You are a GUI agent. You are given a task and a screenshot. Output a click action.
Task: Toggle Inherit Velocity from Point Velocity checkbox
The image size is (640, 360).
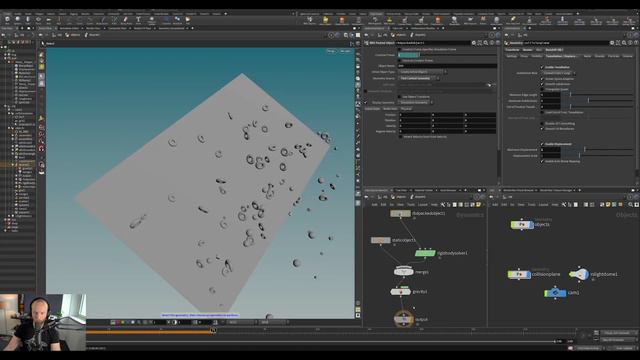pyautogui.click(x=400, y=137)
